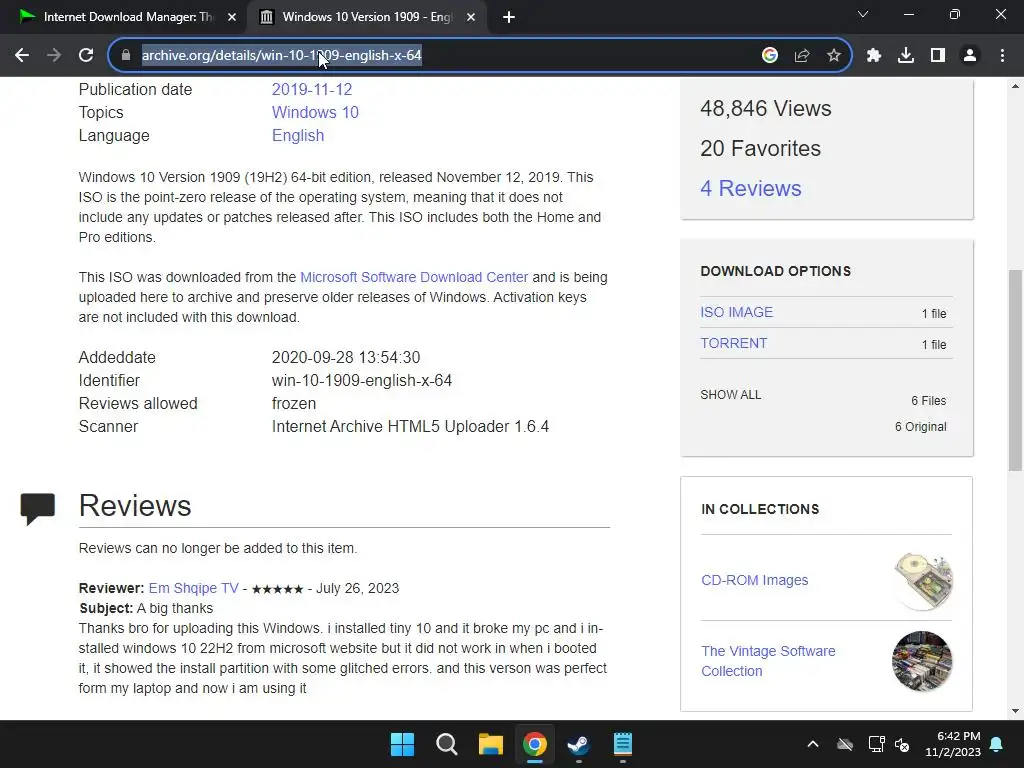Screen dimensions: 1024x768
Task: Bookmark this tab with star icon
Action: tap(834, 56)
